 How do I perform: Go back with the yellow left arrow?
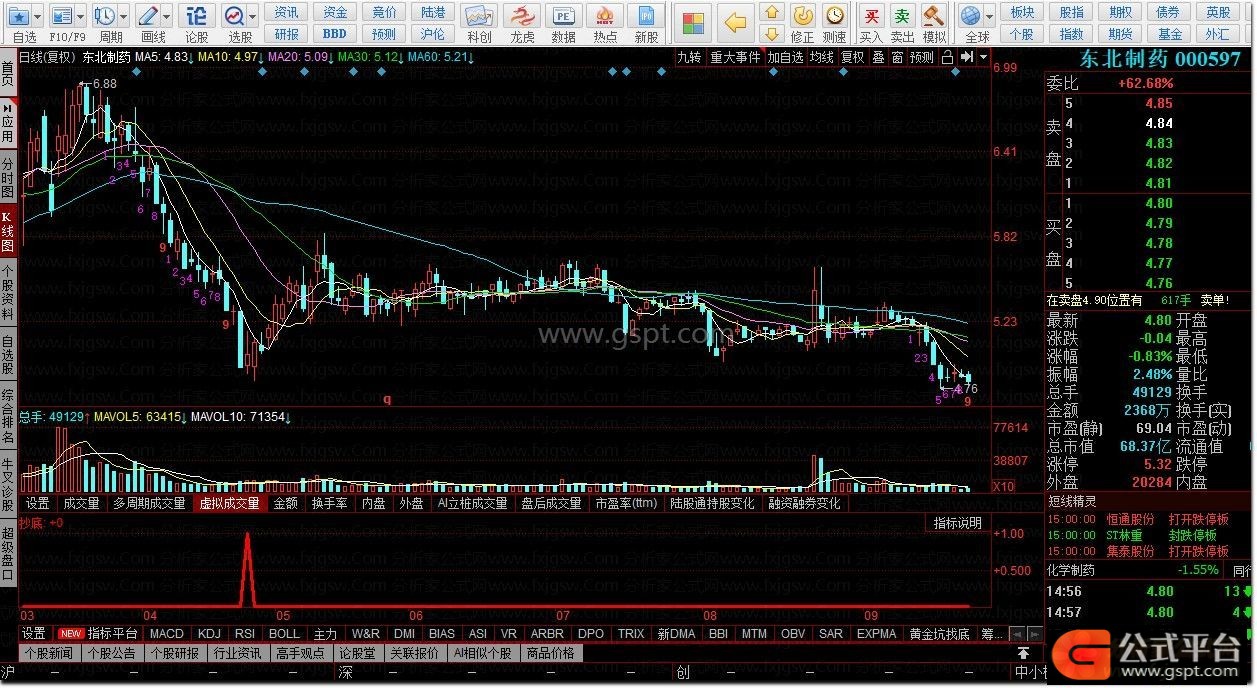736,23
